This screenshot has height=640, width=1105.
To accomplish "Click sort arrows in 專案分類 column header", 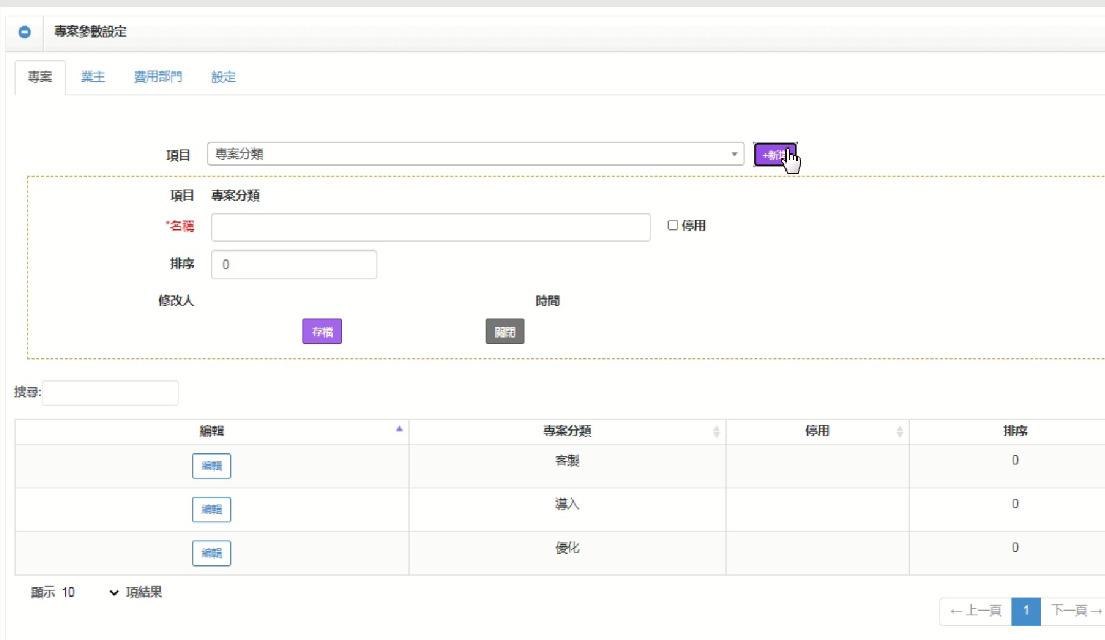I will pos(716,432).
